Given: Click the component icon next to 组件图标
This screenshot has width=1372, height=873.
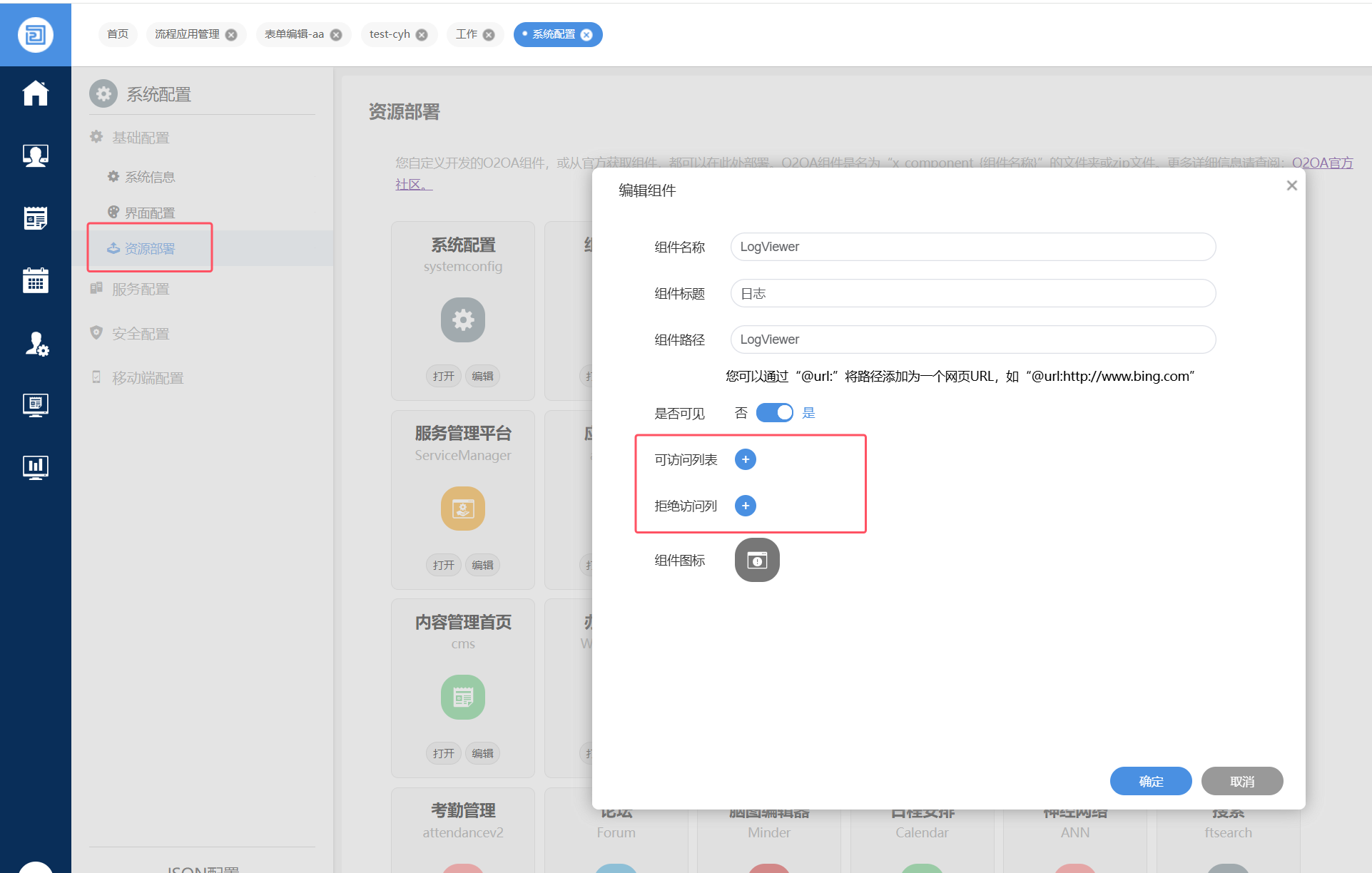Looking at the screenshot, I should click(756, 561).
